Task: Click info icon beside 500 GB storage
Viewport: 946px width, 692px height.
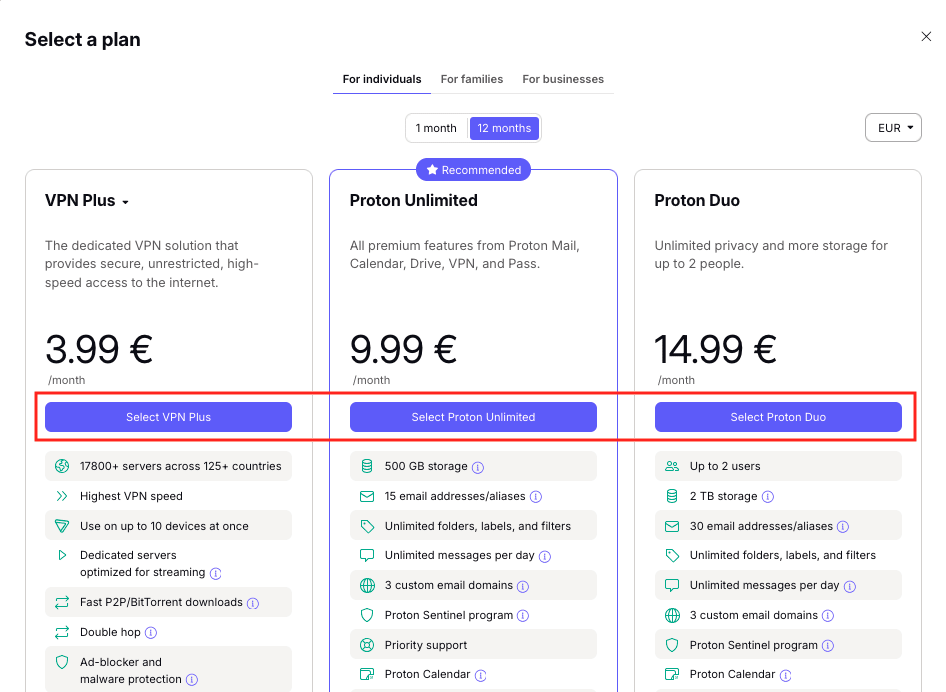Action: click(x=478, y=467)
